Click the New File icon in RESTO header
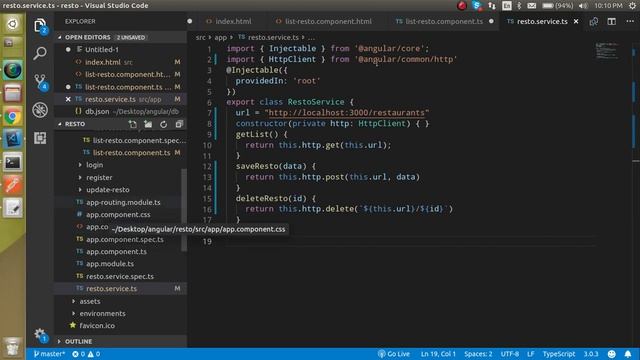 point(133,124)
